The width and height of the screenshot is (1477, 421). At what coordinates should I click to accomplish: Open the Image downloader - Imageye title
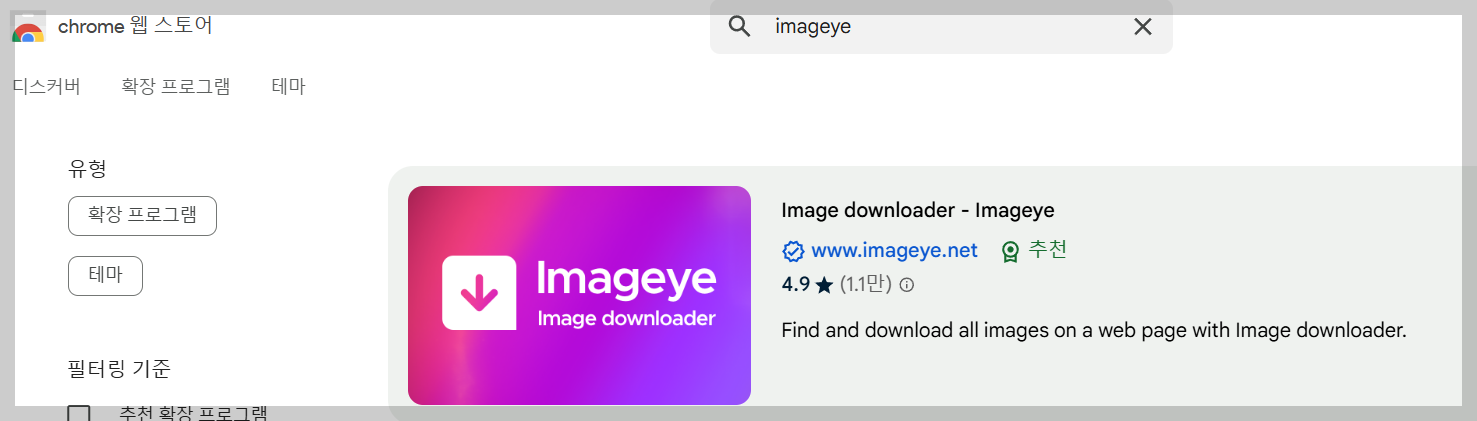[917, 211]
